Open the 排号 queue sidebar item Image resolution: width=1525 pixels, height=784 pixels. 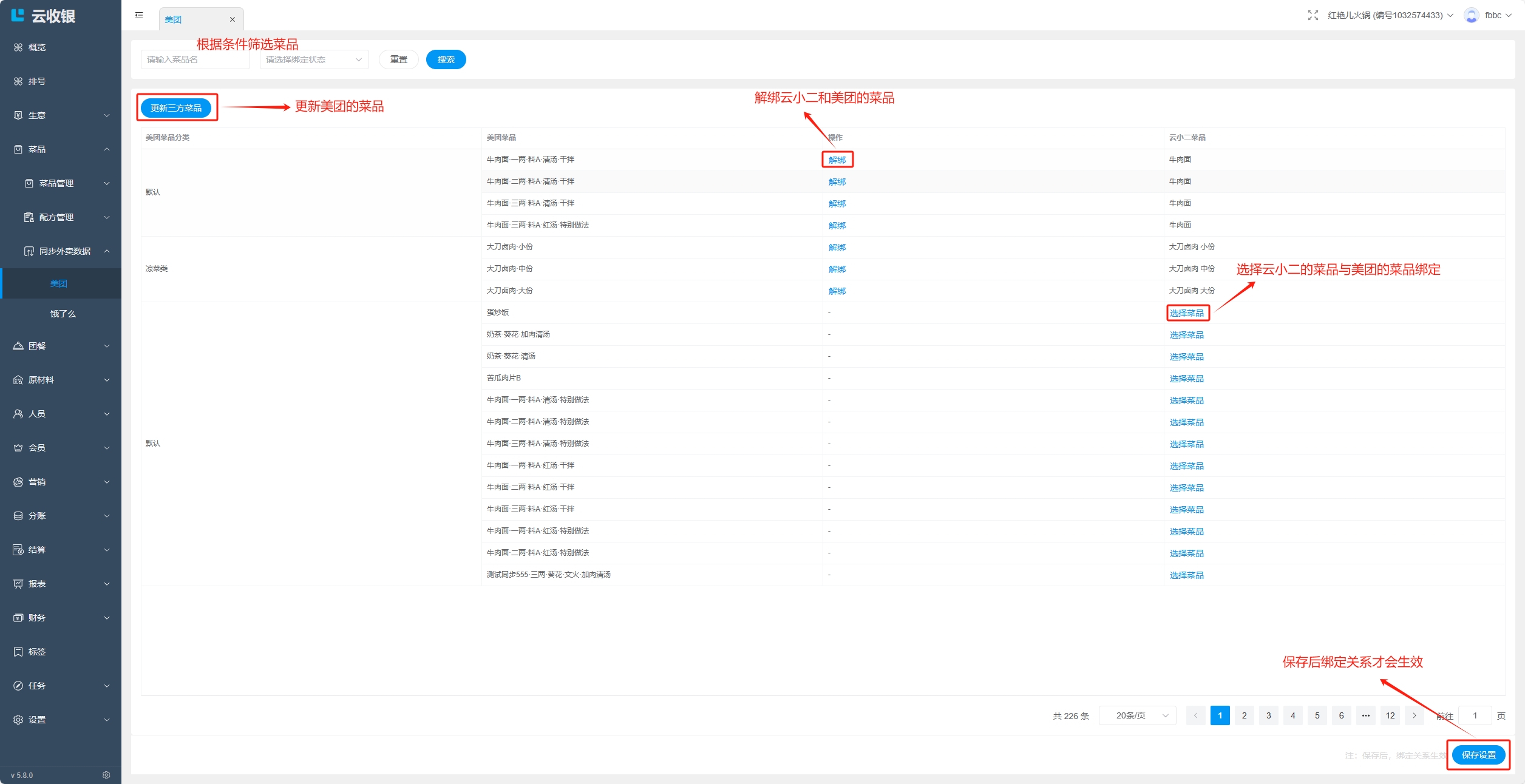(x=36, y=81)
